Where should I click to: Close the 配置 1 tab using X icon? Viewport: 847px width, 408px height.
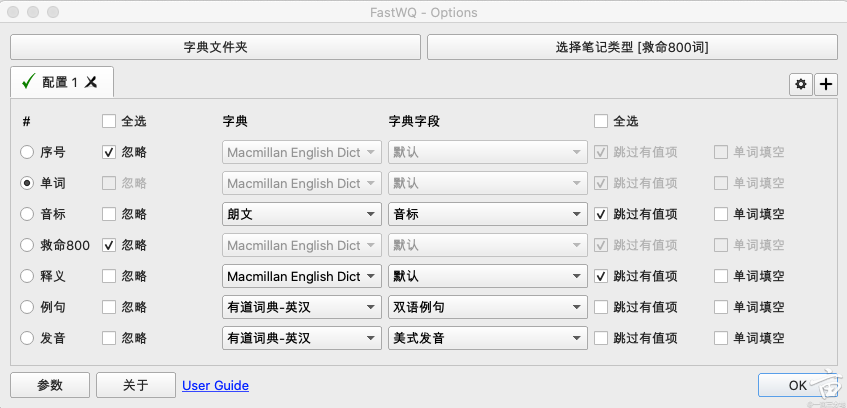[x=91, y=82]
